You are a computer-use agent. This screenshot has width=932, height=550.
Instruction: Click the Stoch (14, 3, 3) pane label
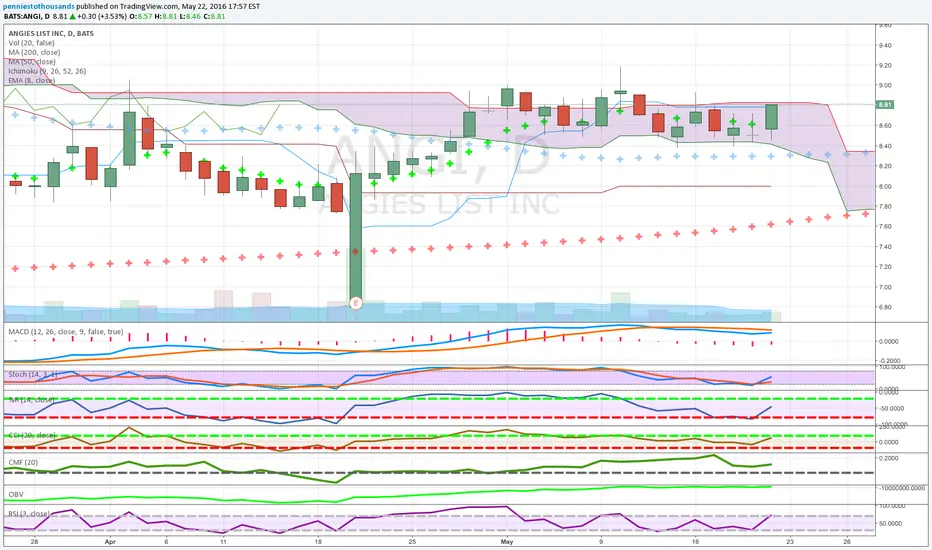point(33,375)
